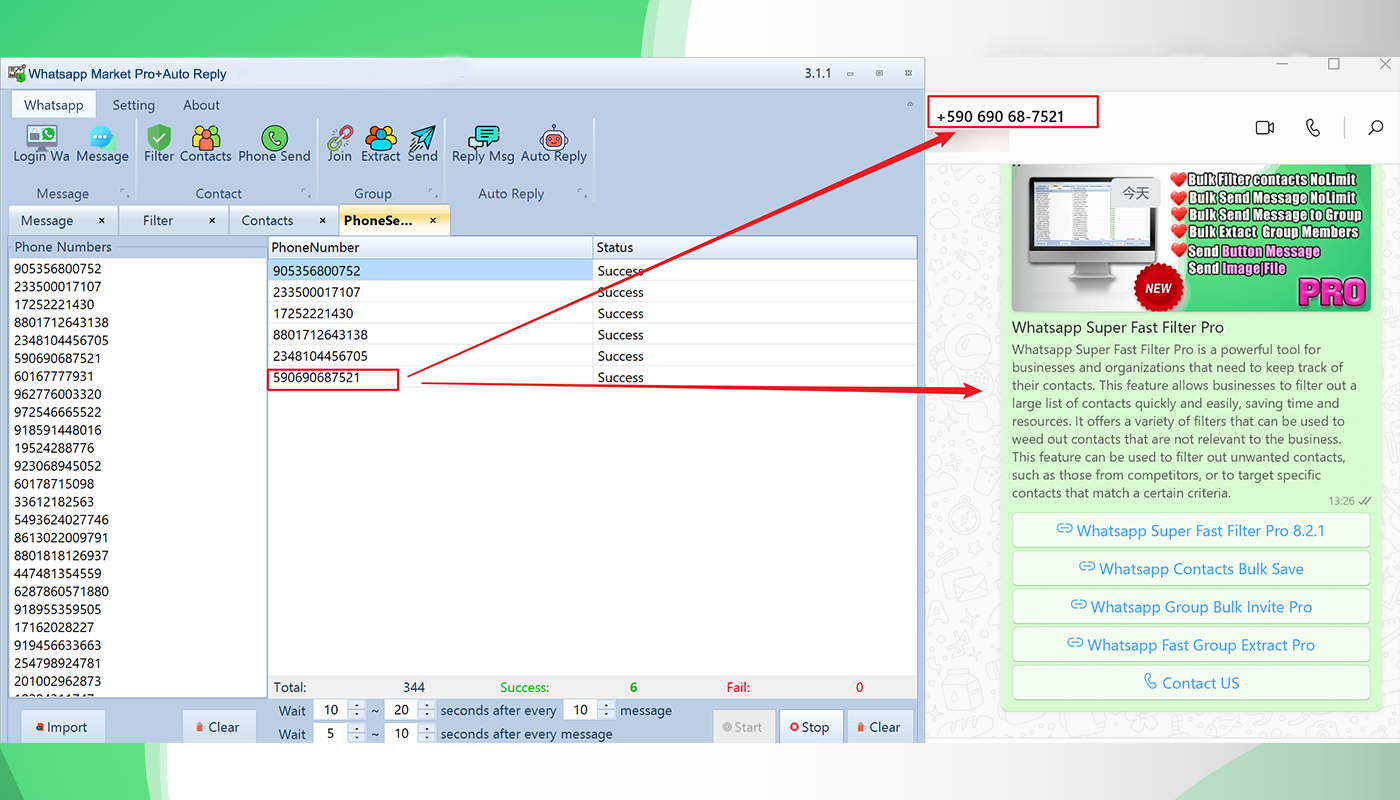The height and width of the screenshot is (800, 1400).
Task: Search the chat in WhatsApp window
Action: tap(1376, 128)
